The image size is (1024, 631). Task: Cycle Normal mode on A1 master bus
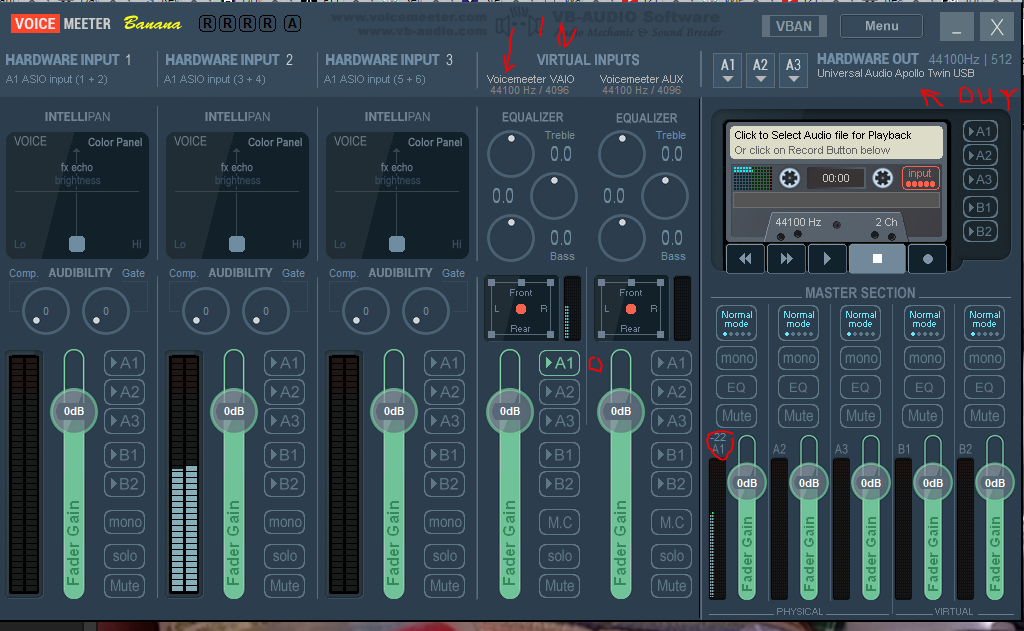[737, 323]
